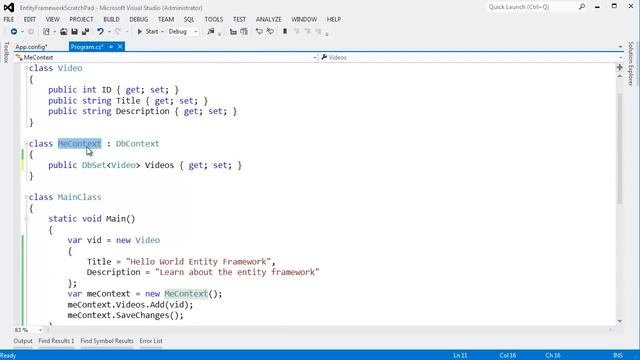The height and width of the screenshot is (360, 640).
Task: Open the PROJECT menu
Action: 81,19
